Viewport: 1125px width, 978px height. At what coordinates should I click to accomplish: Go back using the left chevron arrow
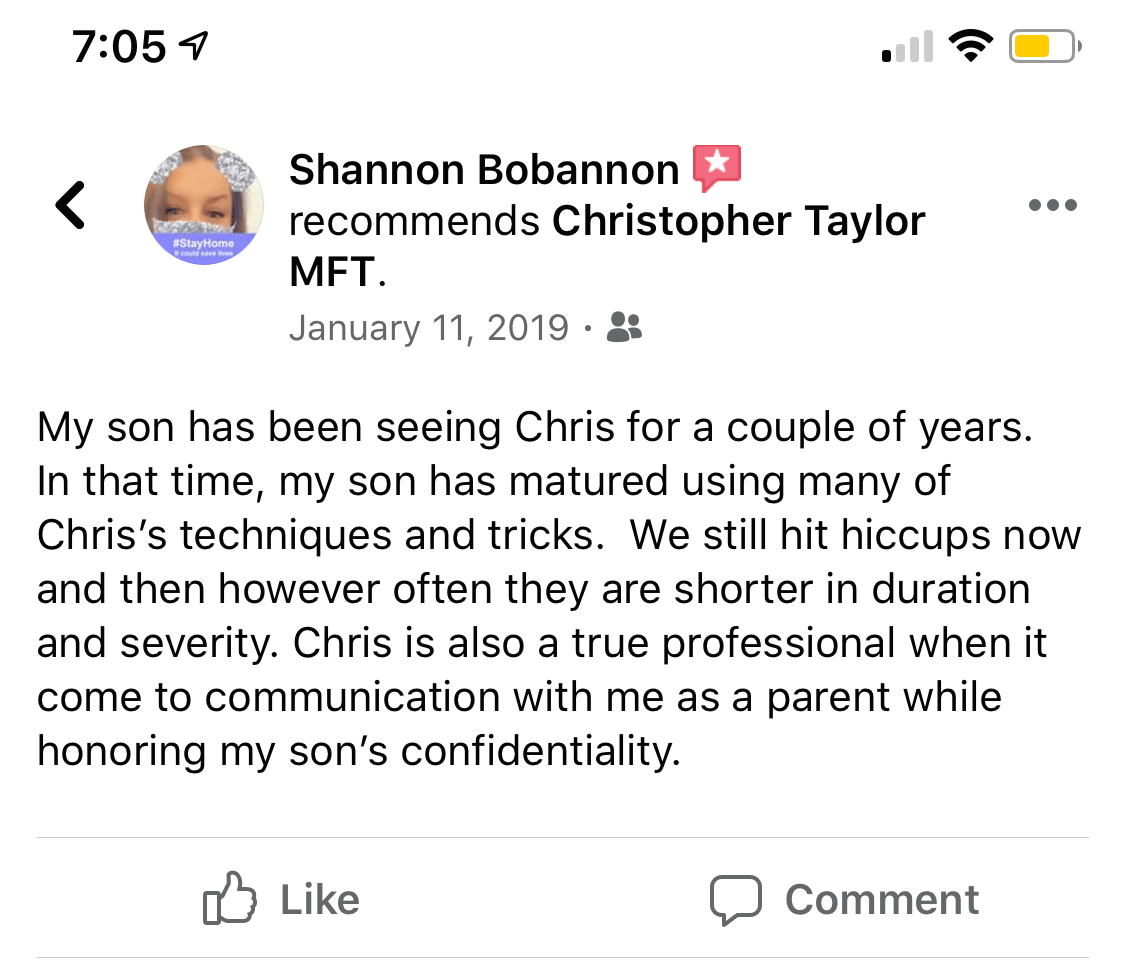click(x=70, y=205)
